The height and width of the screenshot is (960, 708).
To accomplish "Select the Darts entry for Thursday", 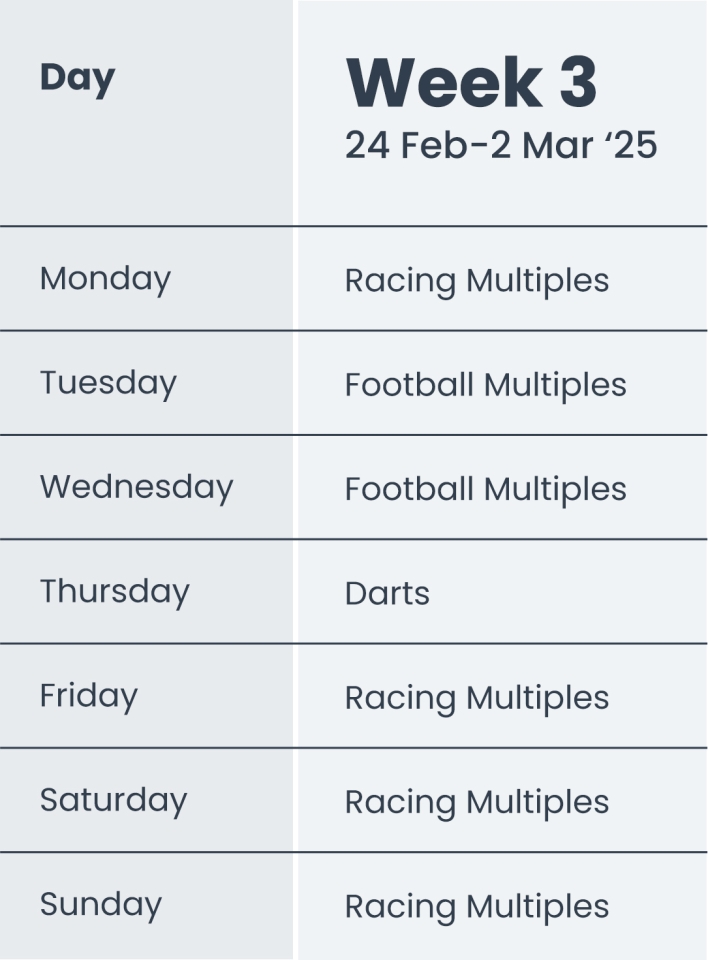I will pyautogui.click(x=387, y=594).
